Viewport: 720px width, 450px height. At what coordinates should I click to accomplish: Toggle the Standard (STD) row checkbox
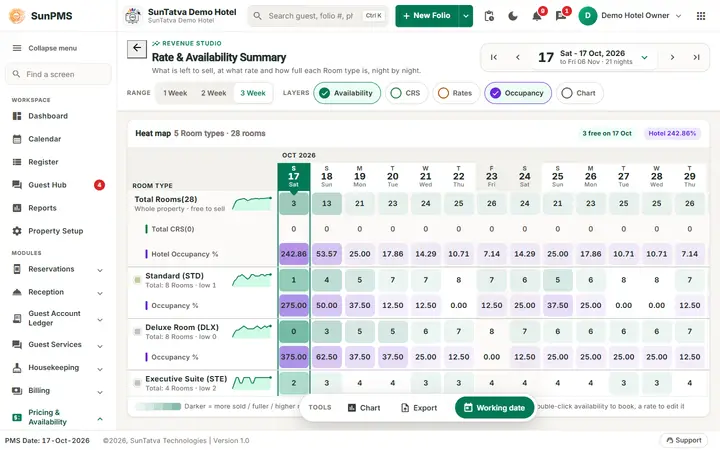[137, 280]
